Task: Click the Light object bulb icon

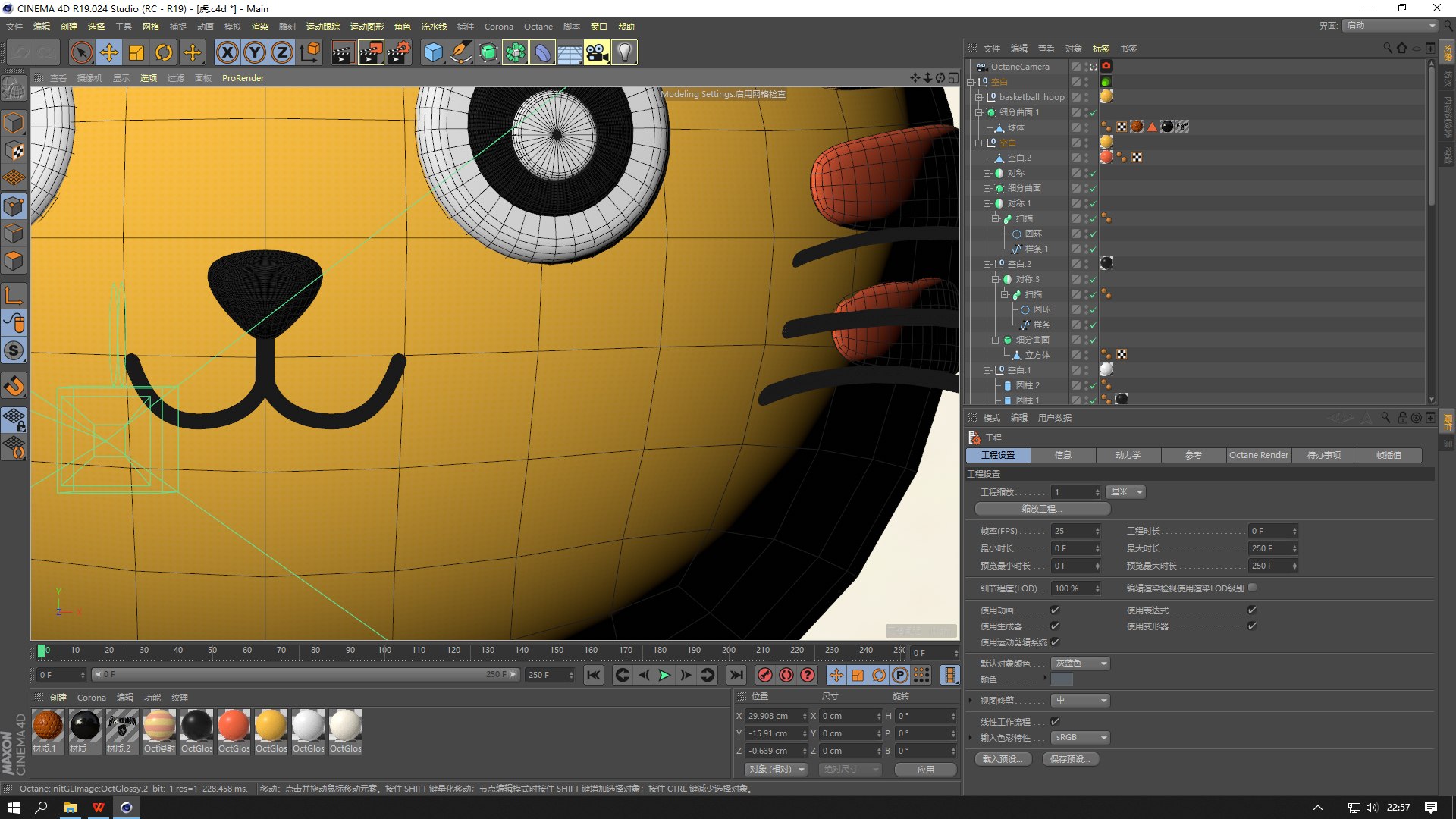Action: coord(624,53)
